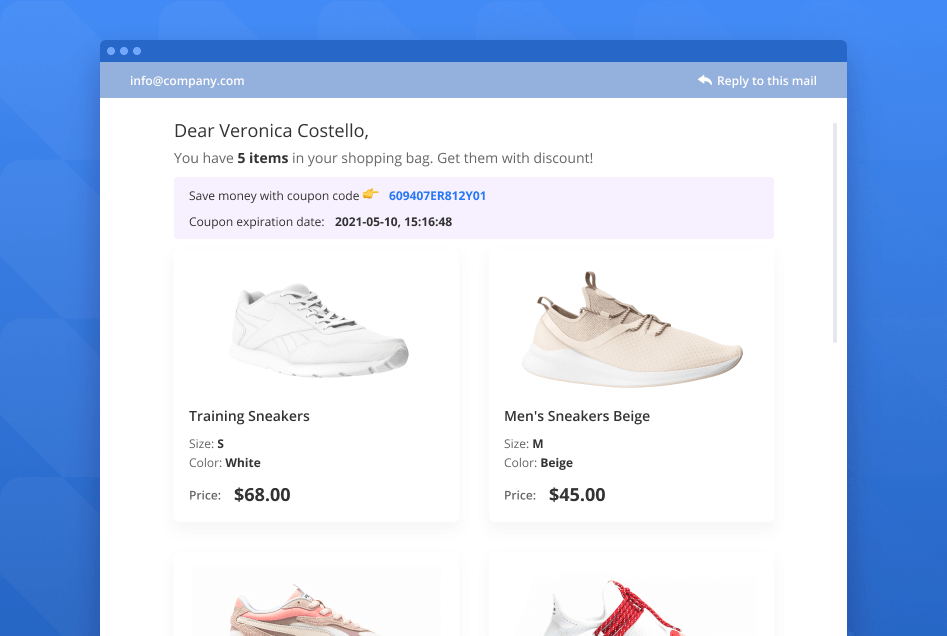This screenshot has width=947, height=636.
Task: Click the "Training Sneakers" product title
Action: [249, 416]
